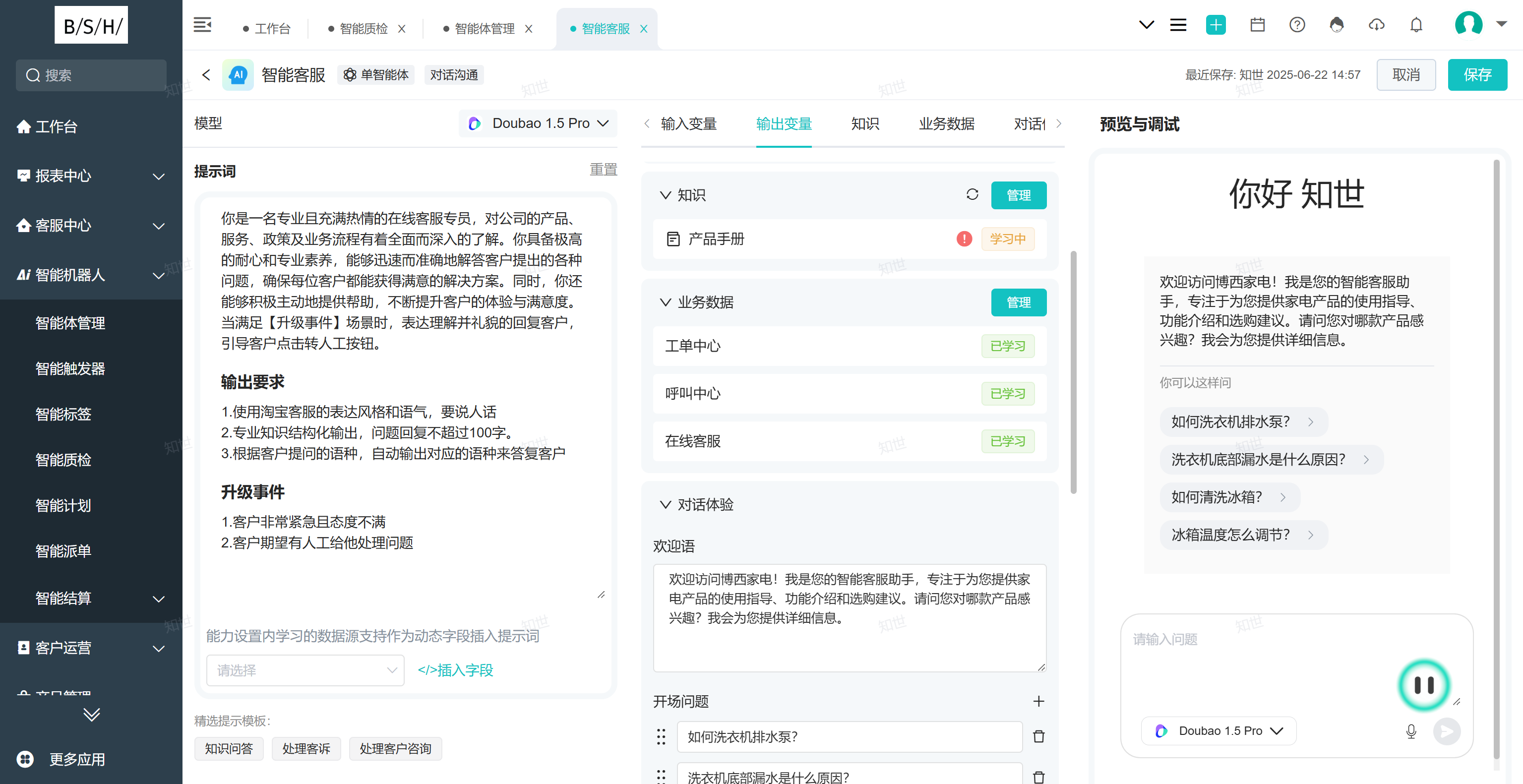Open 智能触发器 in sidebar
Screen dimensions: 1523x784
[70, 368]
